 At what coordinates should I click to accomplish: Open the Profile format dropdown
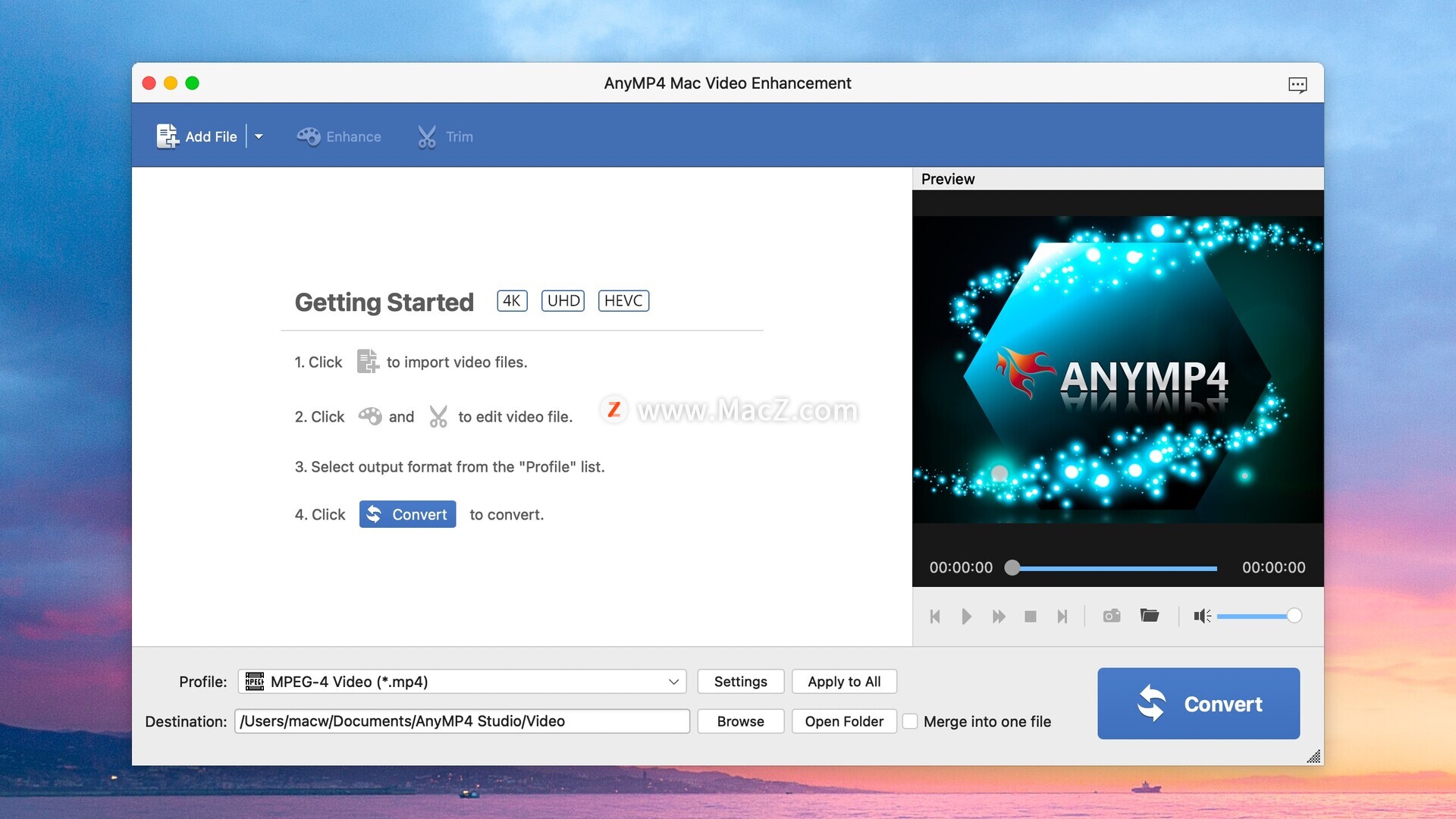[x=462, y=682]
